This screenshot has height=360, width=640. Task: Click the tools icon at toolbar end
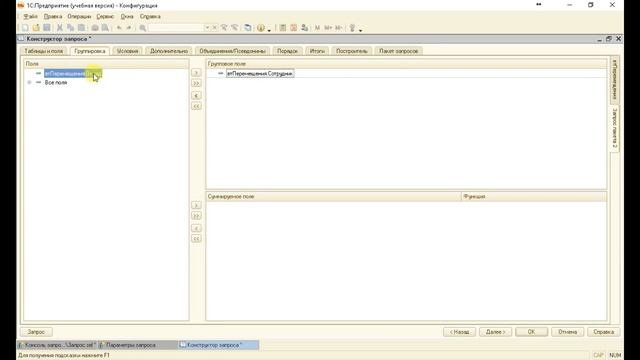[352, 28]
